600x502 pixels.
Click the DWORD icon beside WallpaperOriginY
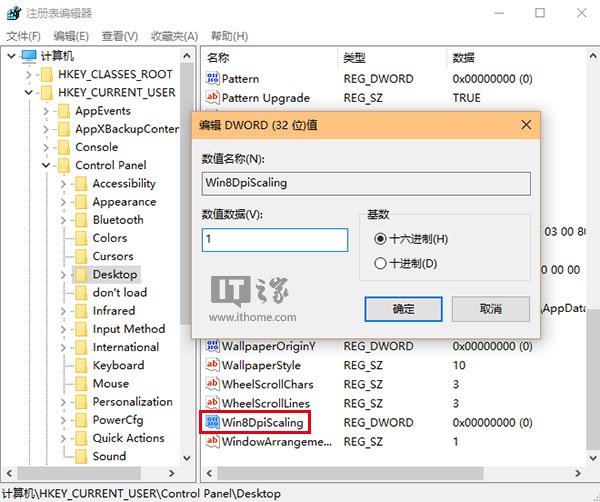(x=212, y=346)
